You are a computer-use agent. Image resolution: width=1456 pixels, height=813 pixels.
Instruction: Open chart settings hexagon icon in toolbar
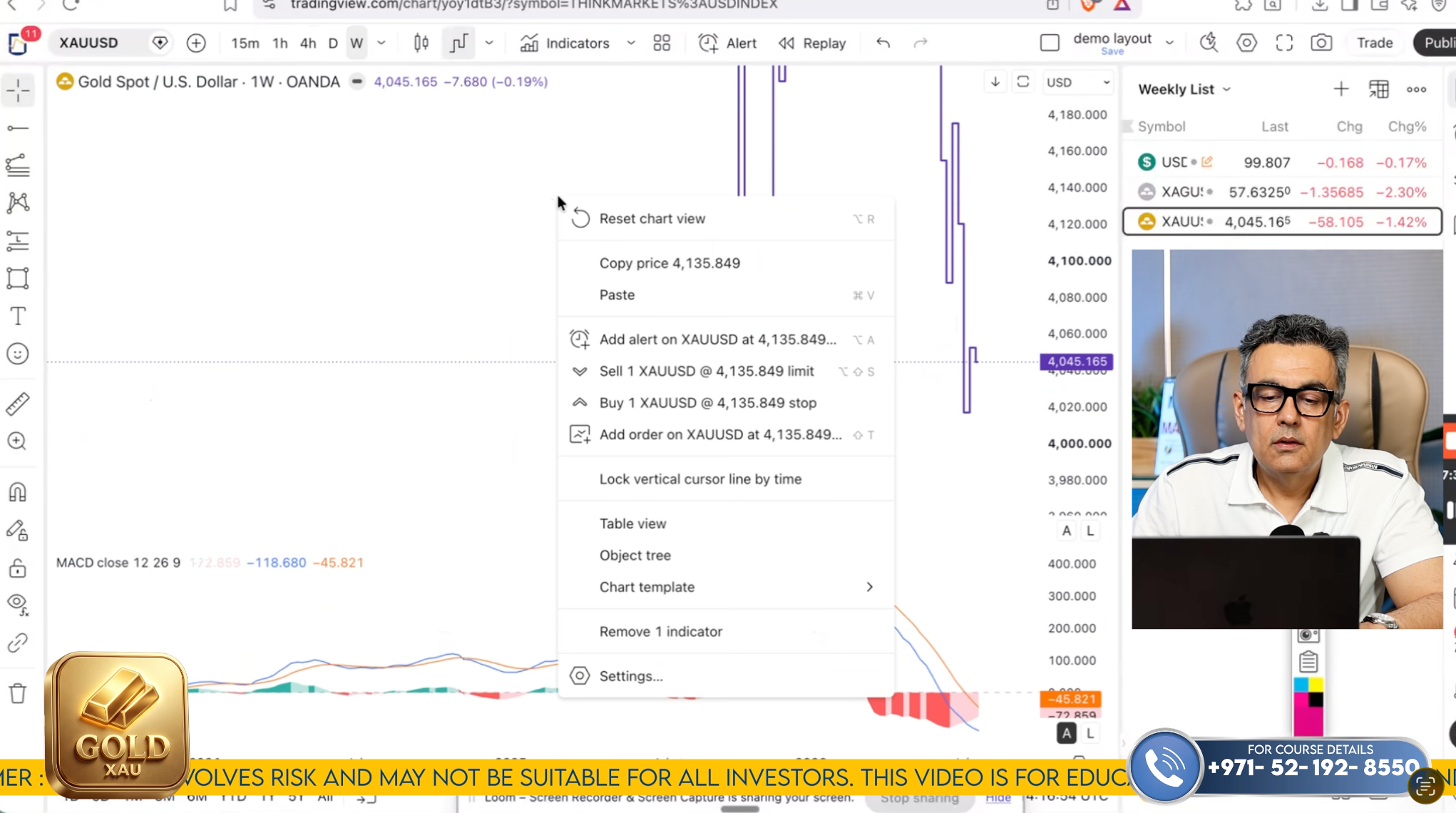1246,43
